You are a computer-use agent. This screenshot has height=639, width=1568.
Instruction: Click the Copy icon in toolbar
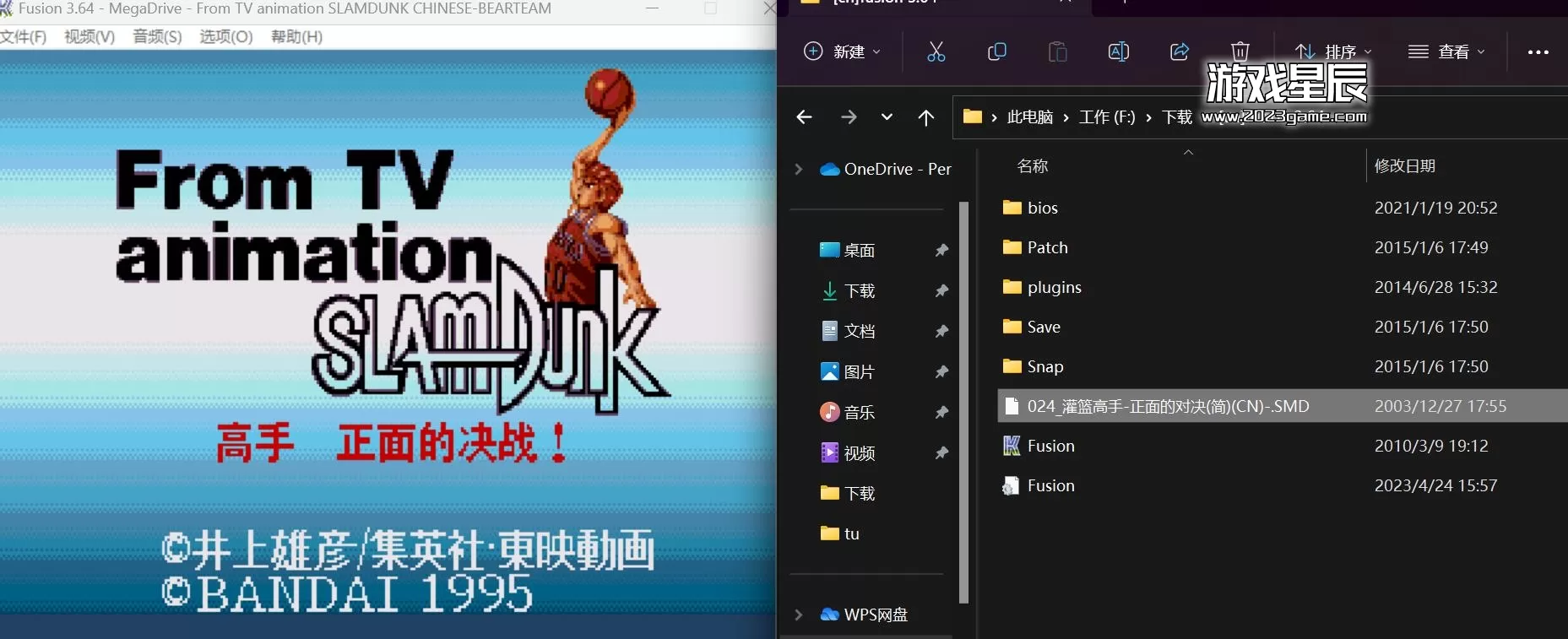[x=996, y=51]
